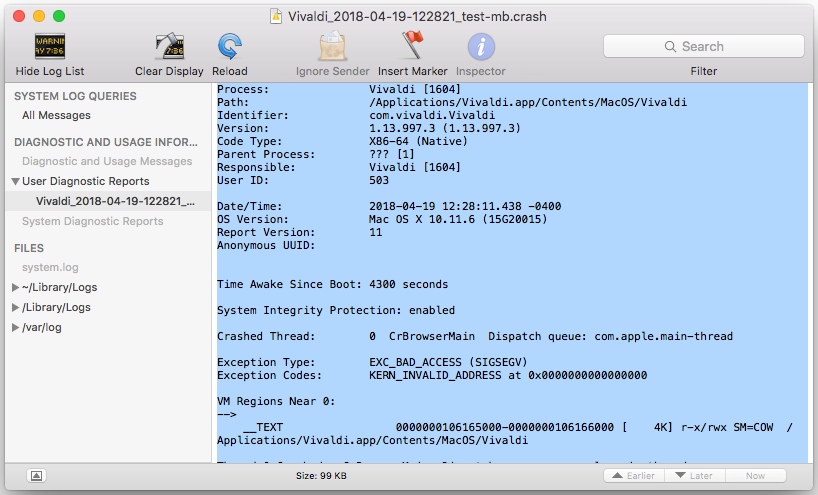Select All Messages in sidebar
The height and width of the screenshot is (495, 818).
pos(56,115)
